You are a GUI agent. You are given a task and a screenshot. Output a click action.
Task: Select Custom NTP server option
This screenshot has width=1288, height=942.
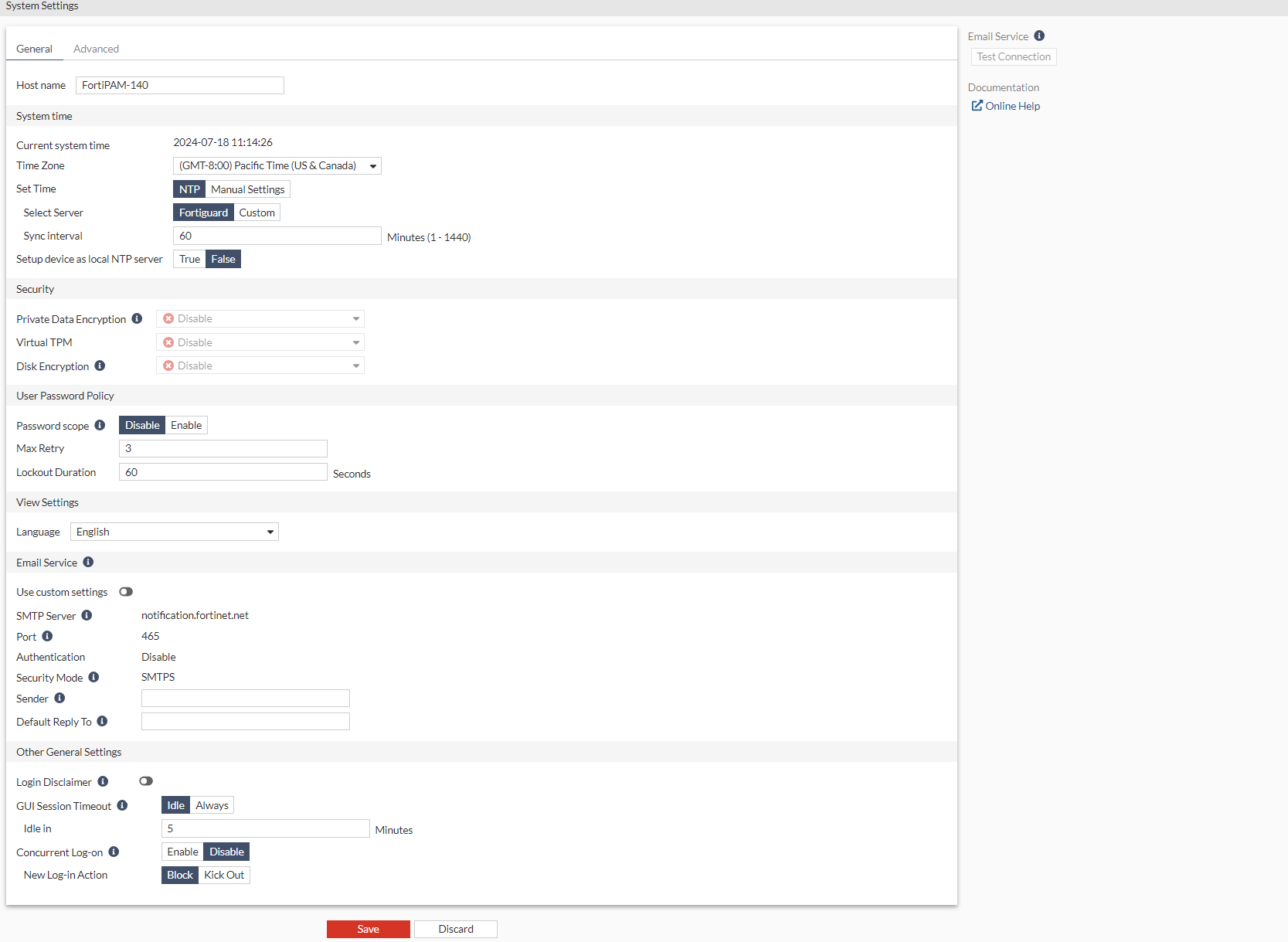(x=257, y=212)
